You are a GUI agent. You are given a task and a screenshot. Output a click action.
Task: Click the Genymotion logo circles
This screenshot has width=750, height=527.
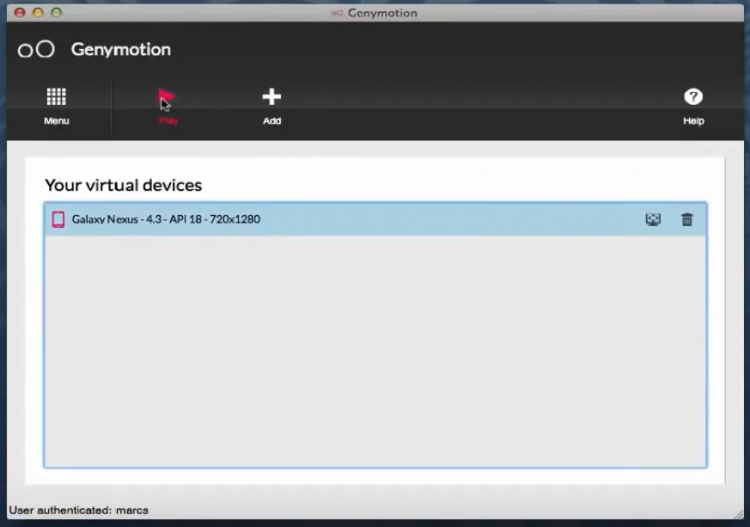36,49
